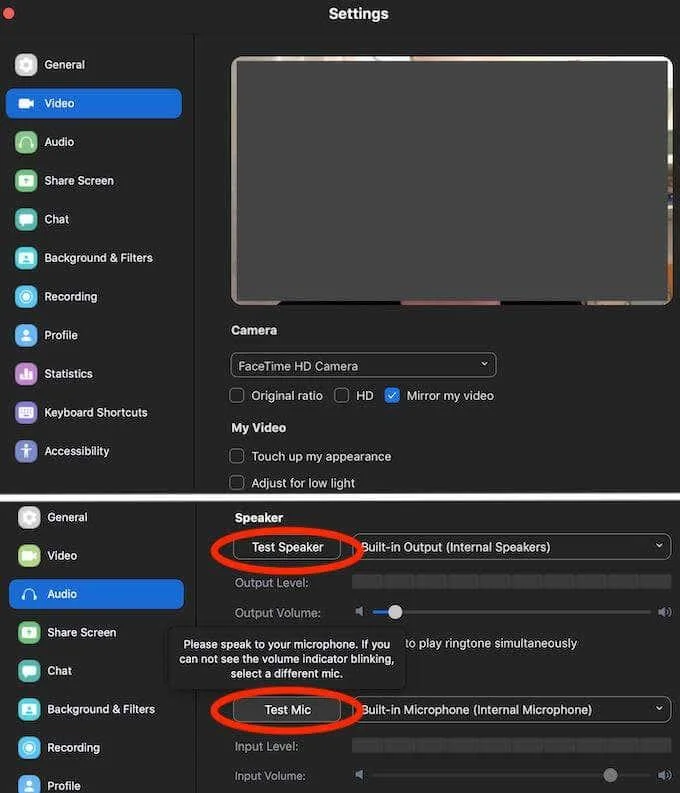Uncheck Mirror my video
Screen dimensions: 680x793
point(392,395)
